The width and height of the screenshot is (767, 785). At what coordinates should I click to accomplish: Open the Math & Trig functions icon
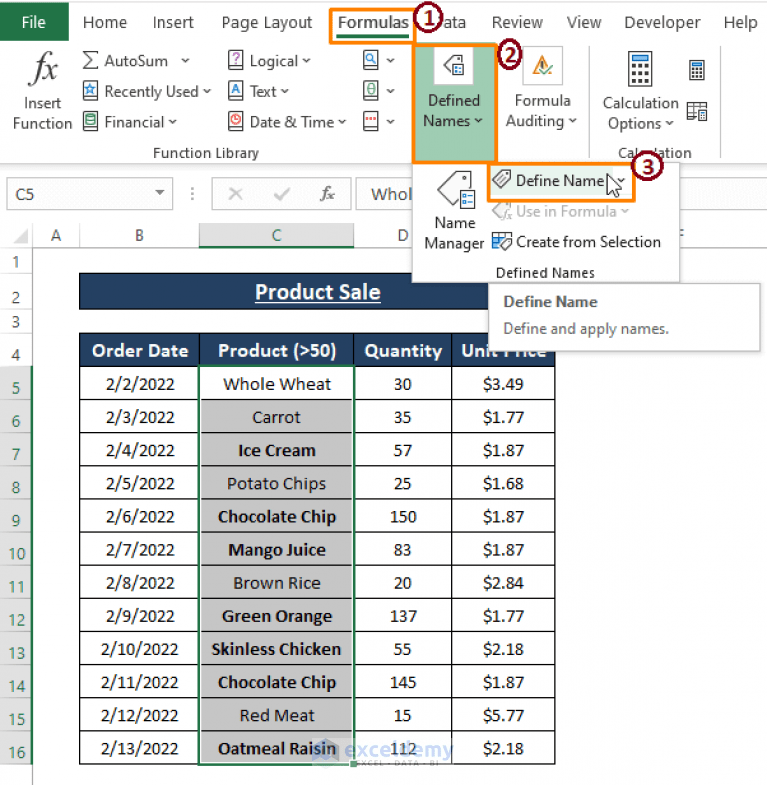click(x=370, y=91)
